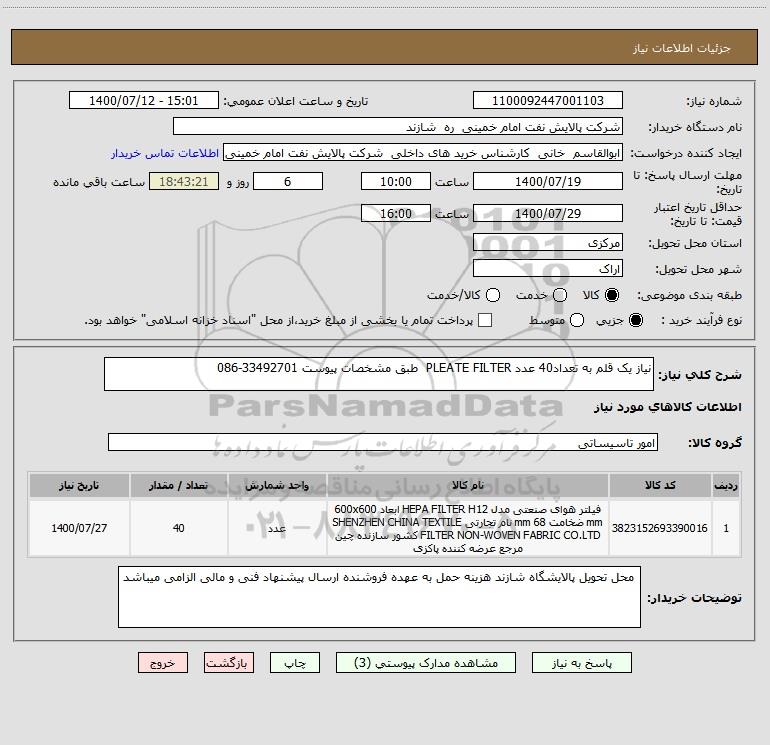The image size is (770, 745).
Task: Click the HEPA FILTER H12 product name cell
Action: 468,528
